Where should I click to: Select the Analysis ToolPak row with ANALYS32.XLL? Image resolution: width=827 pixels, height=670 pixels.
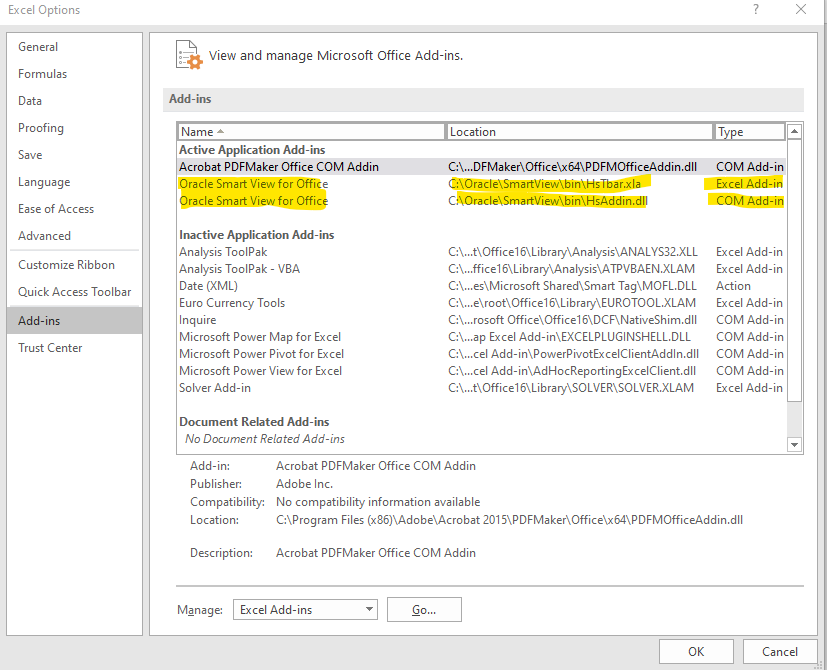point(481,252)
